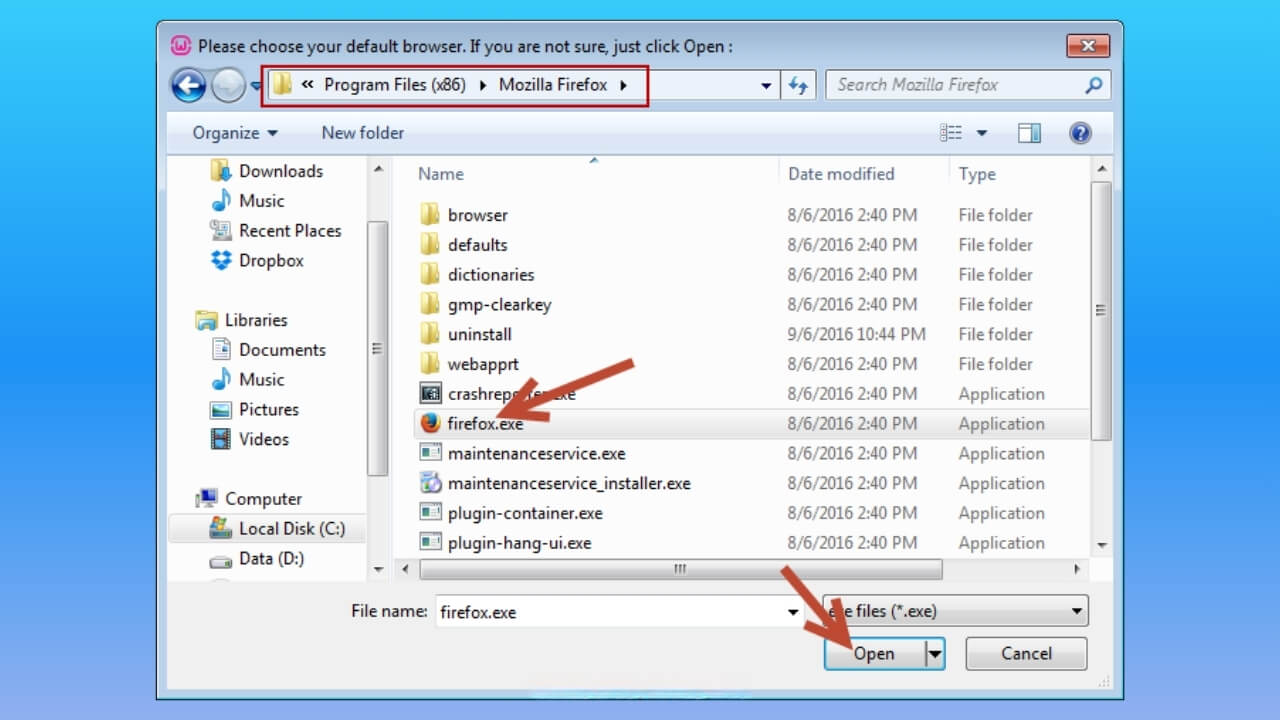The image size is (1280, 720).
Task: Click the double chevron in the address bar
Action: point(309,85)
